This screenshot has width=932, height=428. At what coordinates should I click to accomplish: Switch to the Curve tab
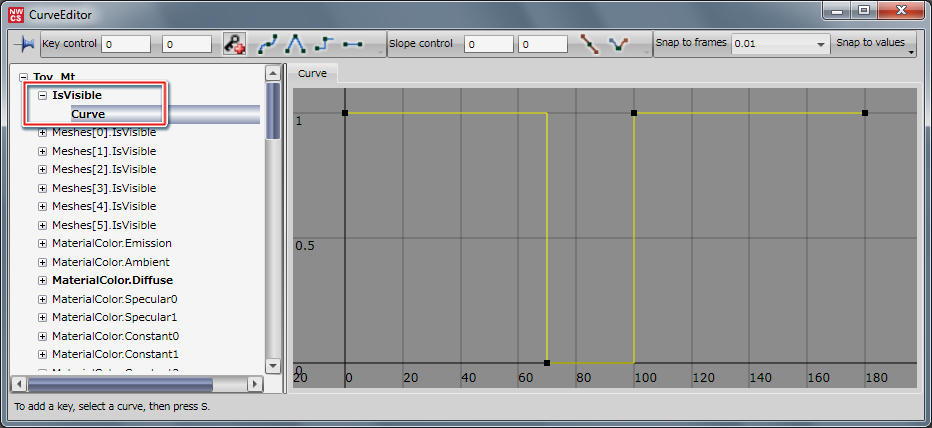coord(314,74)
